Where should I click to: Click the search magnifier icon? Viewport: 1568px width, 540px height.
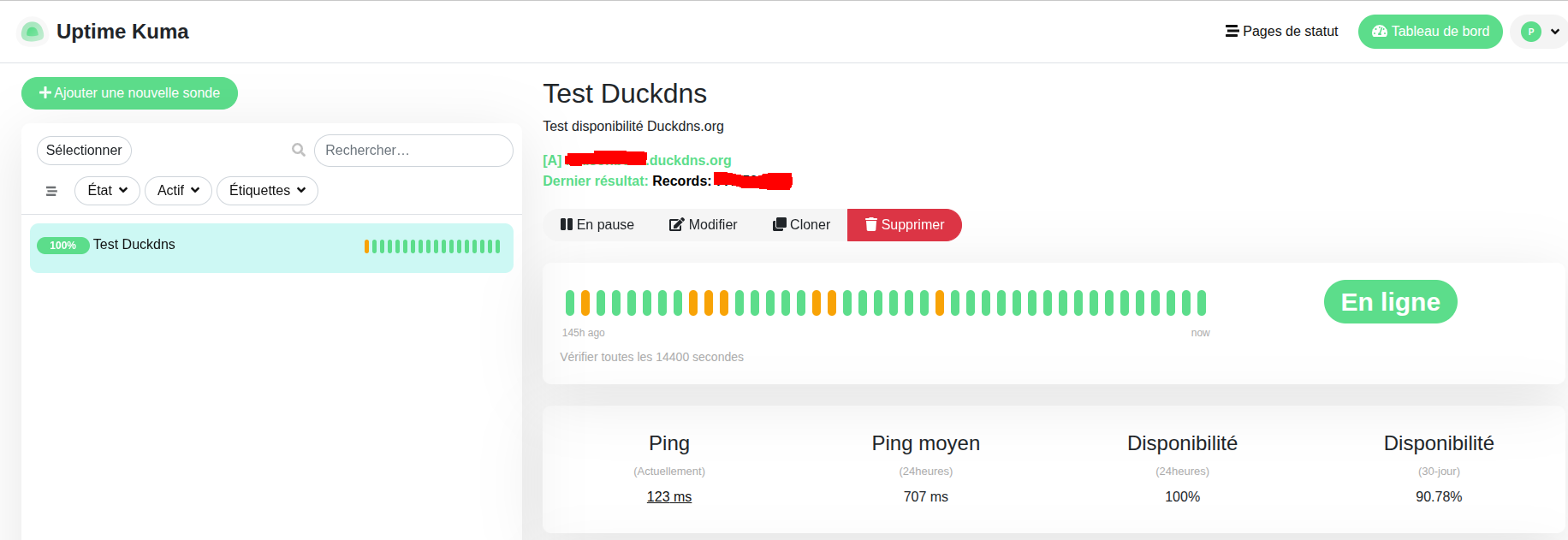299,150
